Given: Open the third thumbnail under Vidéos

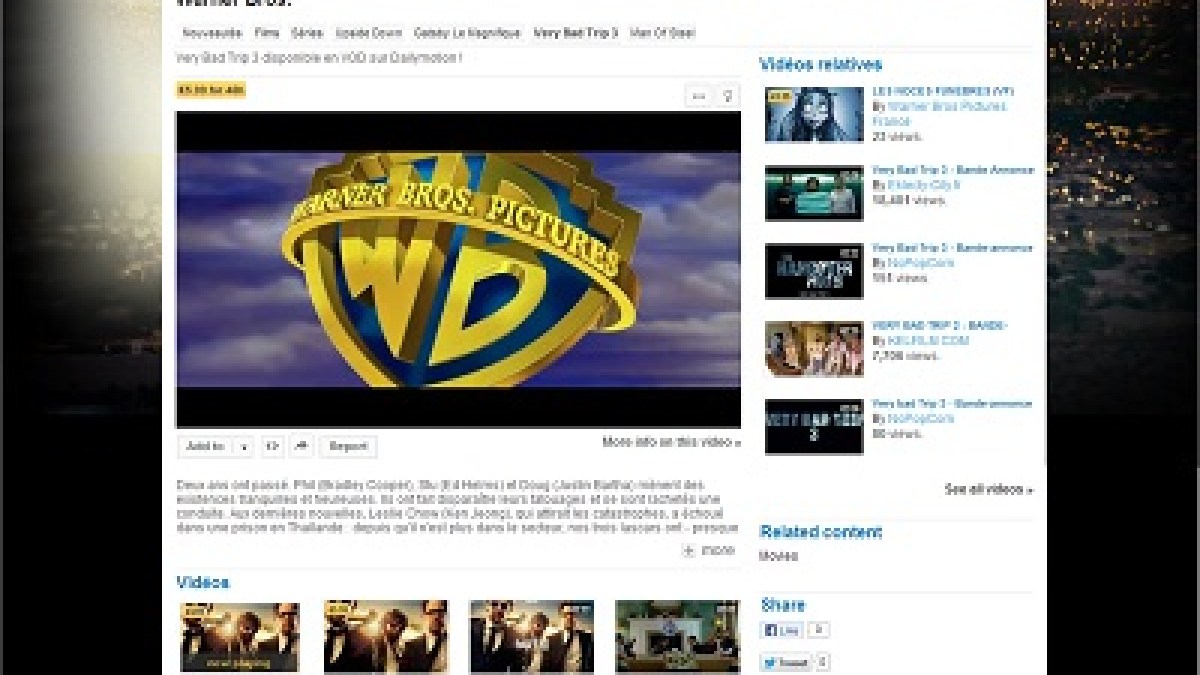Looking at the screenshot, I should pyautogui.click(x=532, y=636).
